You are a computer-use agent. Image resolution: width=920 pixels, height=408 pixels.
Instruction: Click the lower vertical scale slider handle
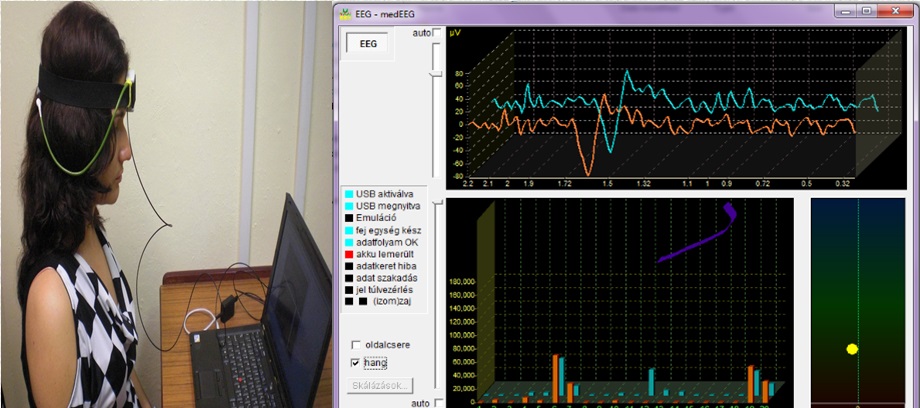pyautogui.click(x=436, y=201)
